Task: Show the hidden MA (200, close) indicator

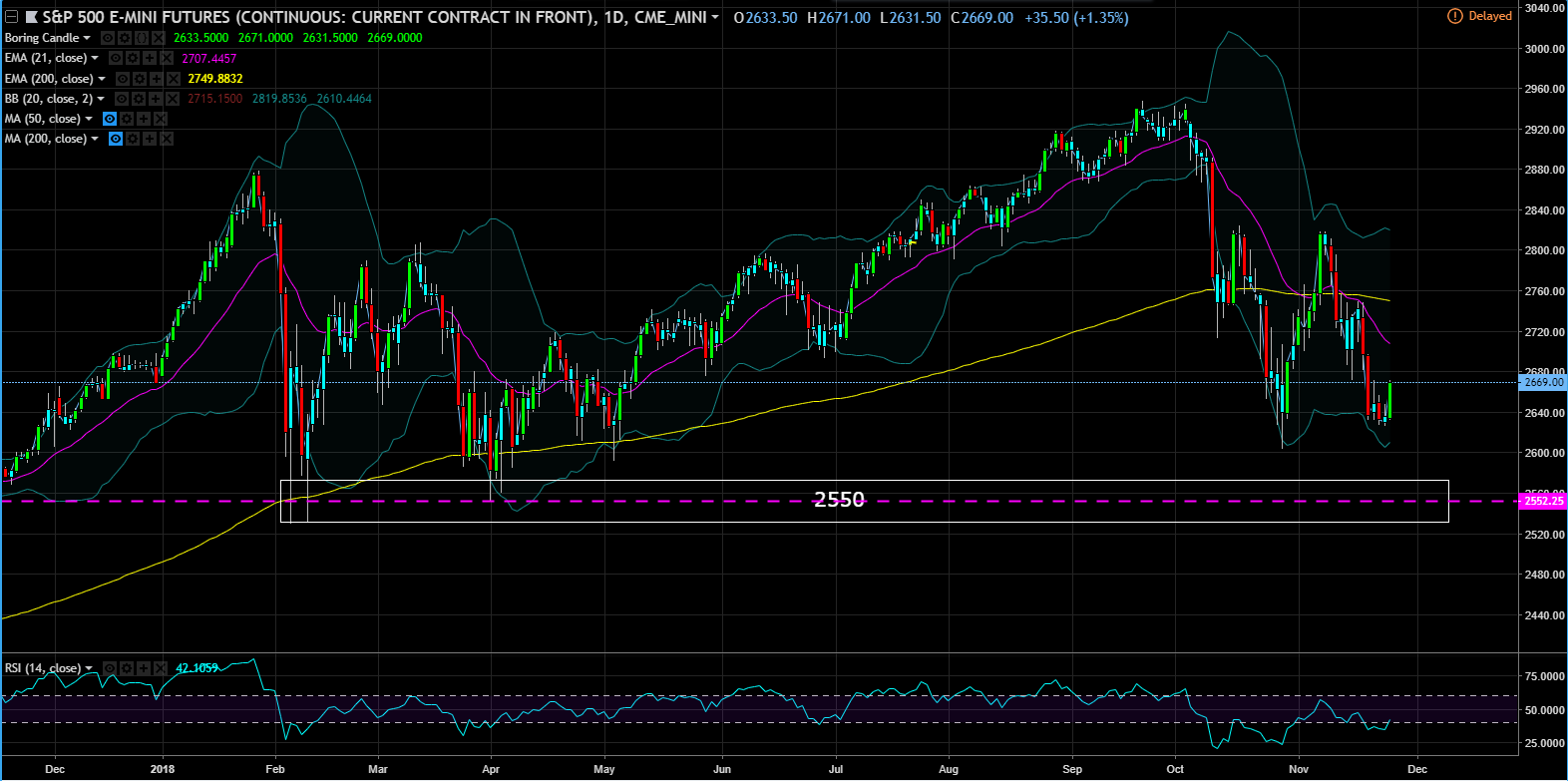Action: [116, 139]
